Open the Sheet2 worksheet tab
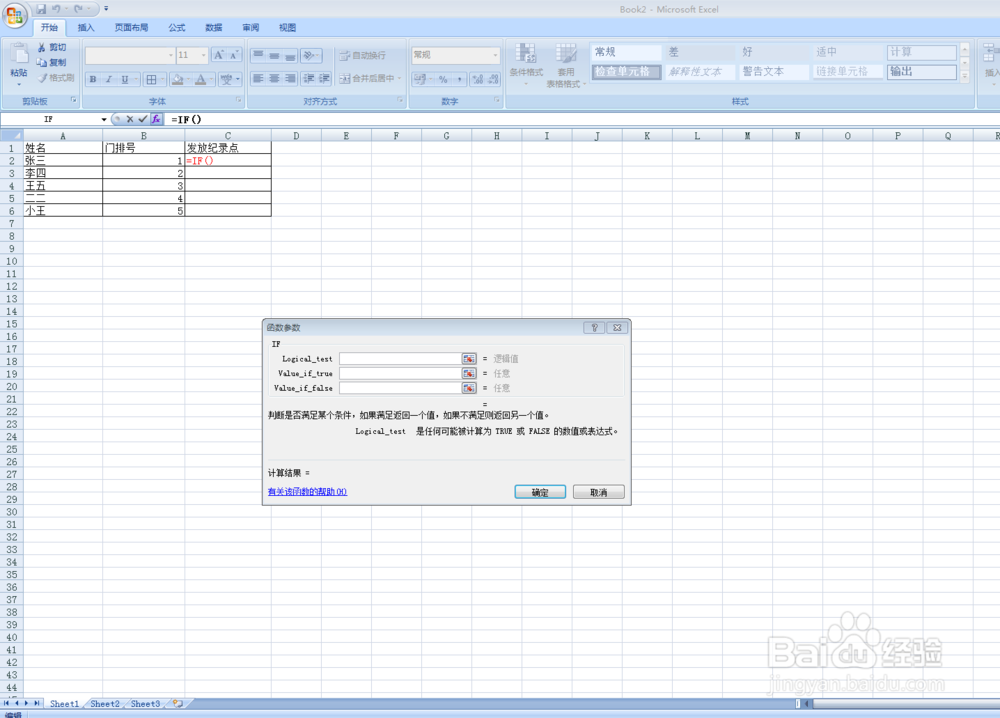 pyautogui.click(x=105, y=703)
